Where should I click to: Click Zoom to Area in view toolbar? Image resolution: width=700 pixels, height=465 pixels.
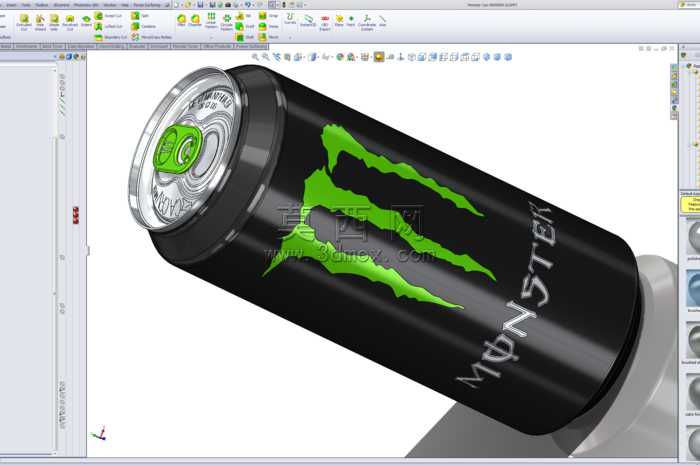tap(266, 57)
